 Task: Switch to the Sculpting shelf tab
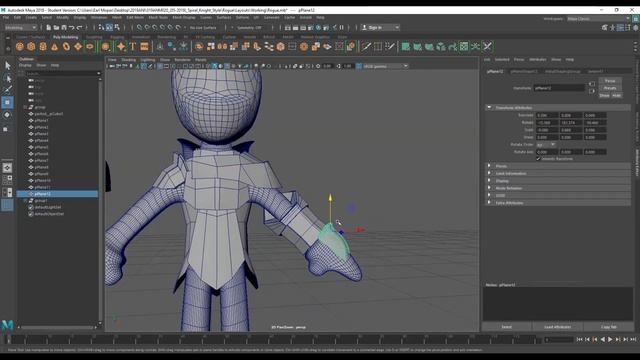point(94,37)
